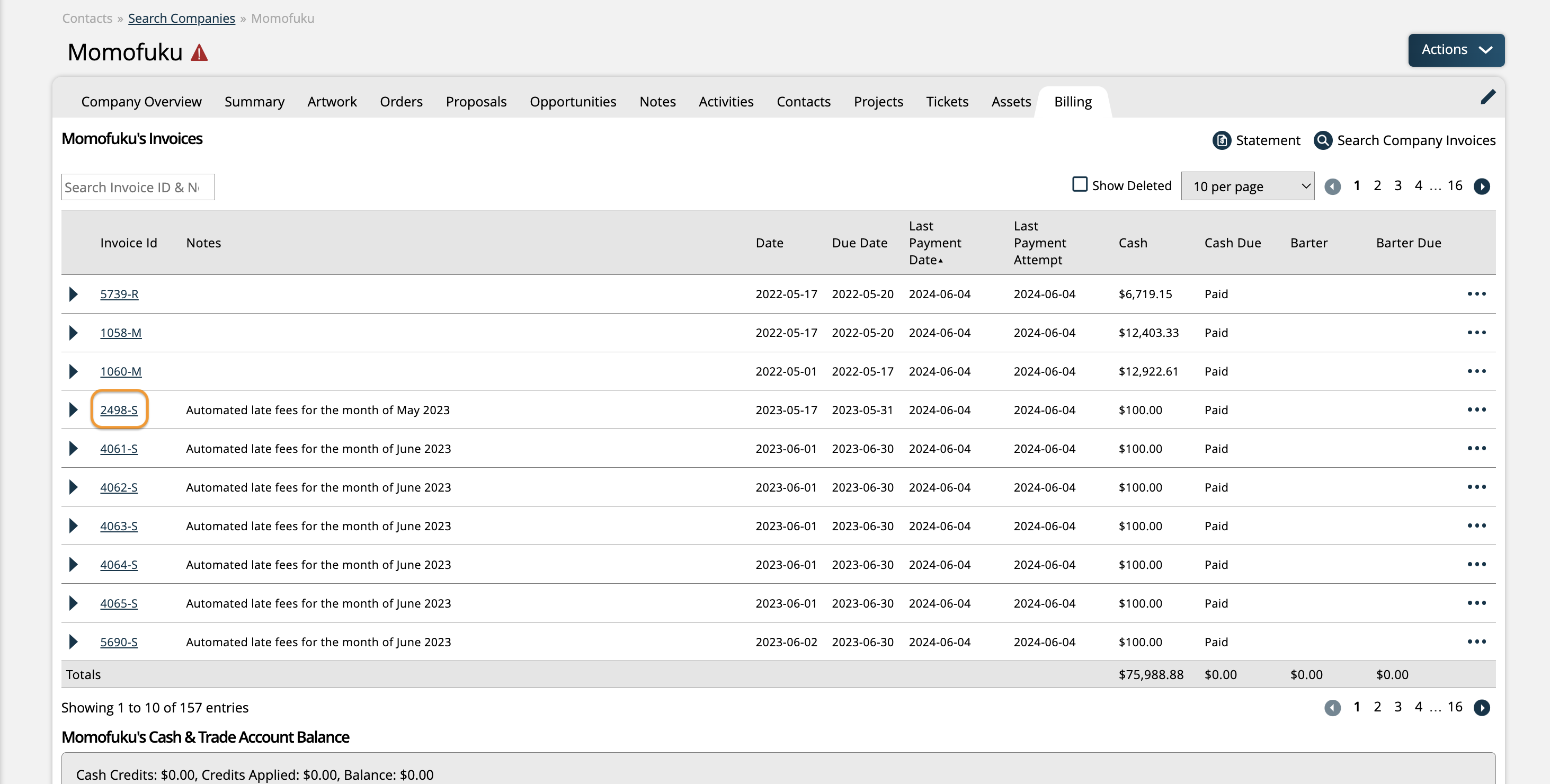Go to previous page using top pager arrow
This screenshot has width=1550, height=784.
pyautogui.click(x=1332, y=186)
